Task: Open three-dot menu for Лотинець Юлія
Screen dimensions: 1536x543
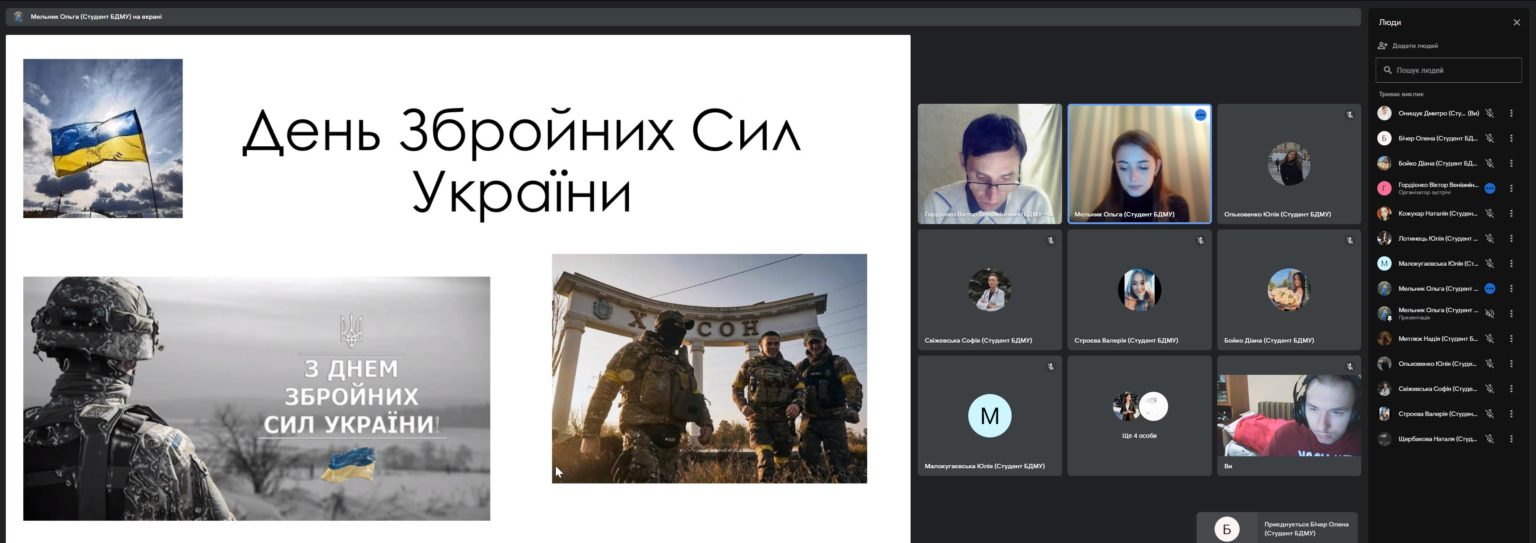Action: [x=1511, y=238]
